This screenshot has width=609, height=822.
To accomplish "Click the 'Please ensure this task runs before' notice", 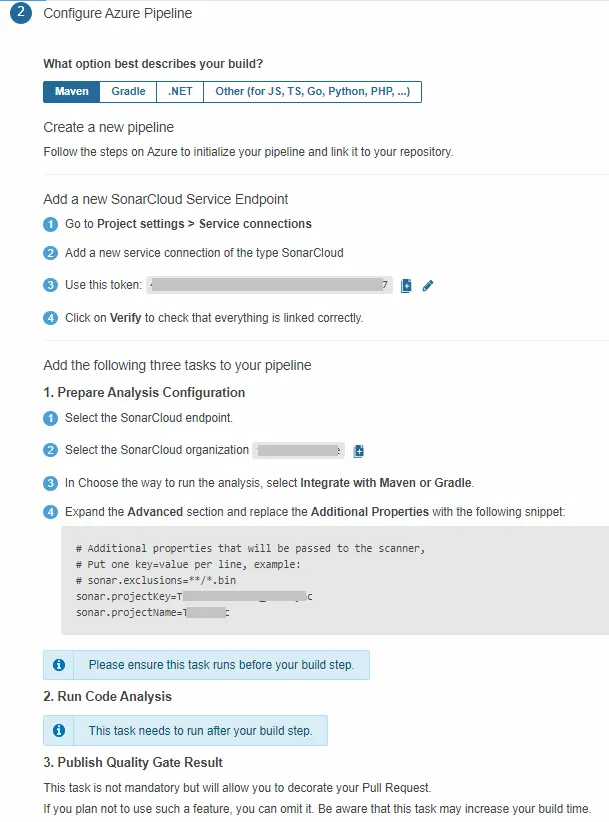I will coord(222,665).
